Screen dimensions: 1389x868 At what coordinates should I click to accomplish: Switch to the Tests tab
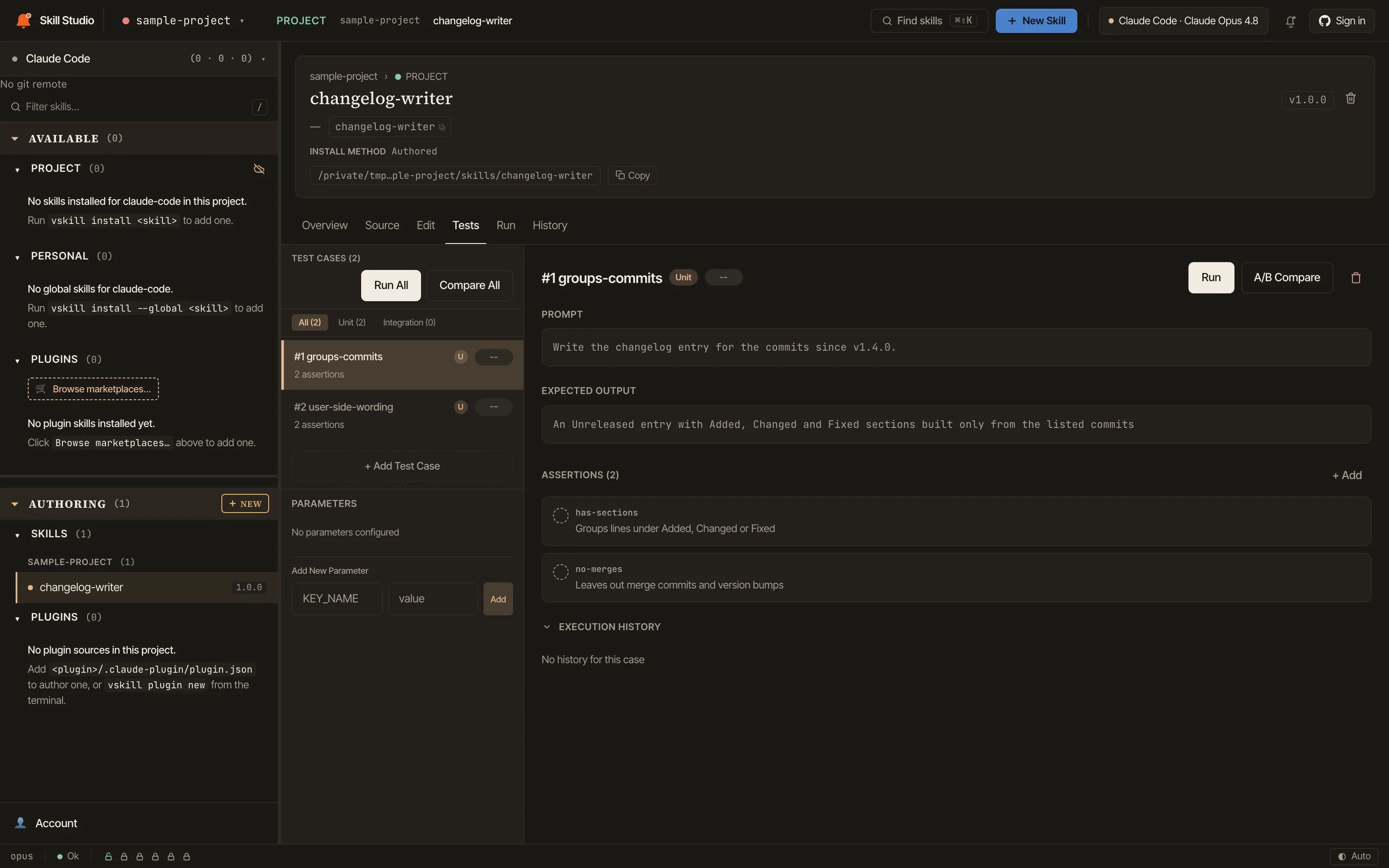[x=465, y=226]
